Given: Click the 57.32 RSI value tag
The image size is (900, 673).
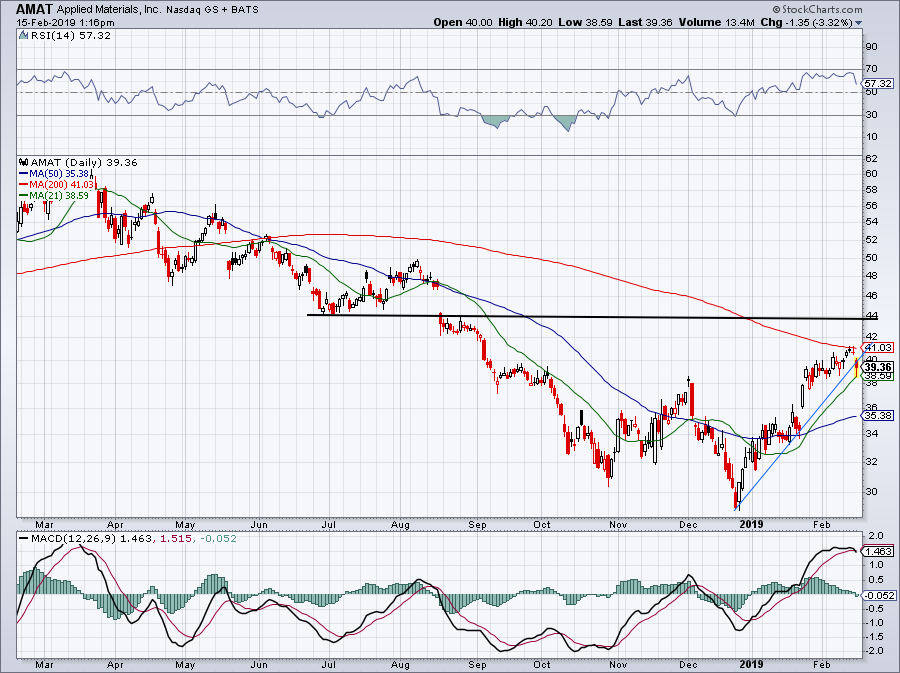Looking at the screenshot, I should pos(876,83).
